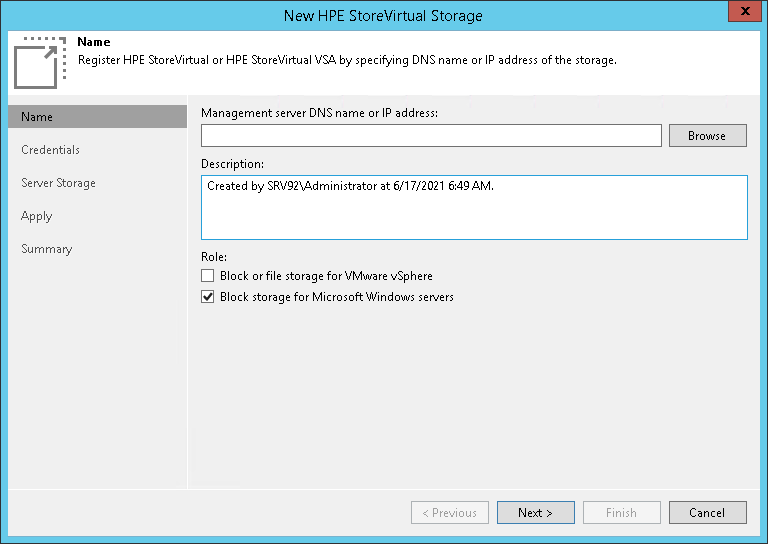The image size is (768, 544).
Task: Click the 'Register HPE StoreVirtual' description text
Action: pyautogui.click(x=347, y=60)
